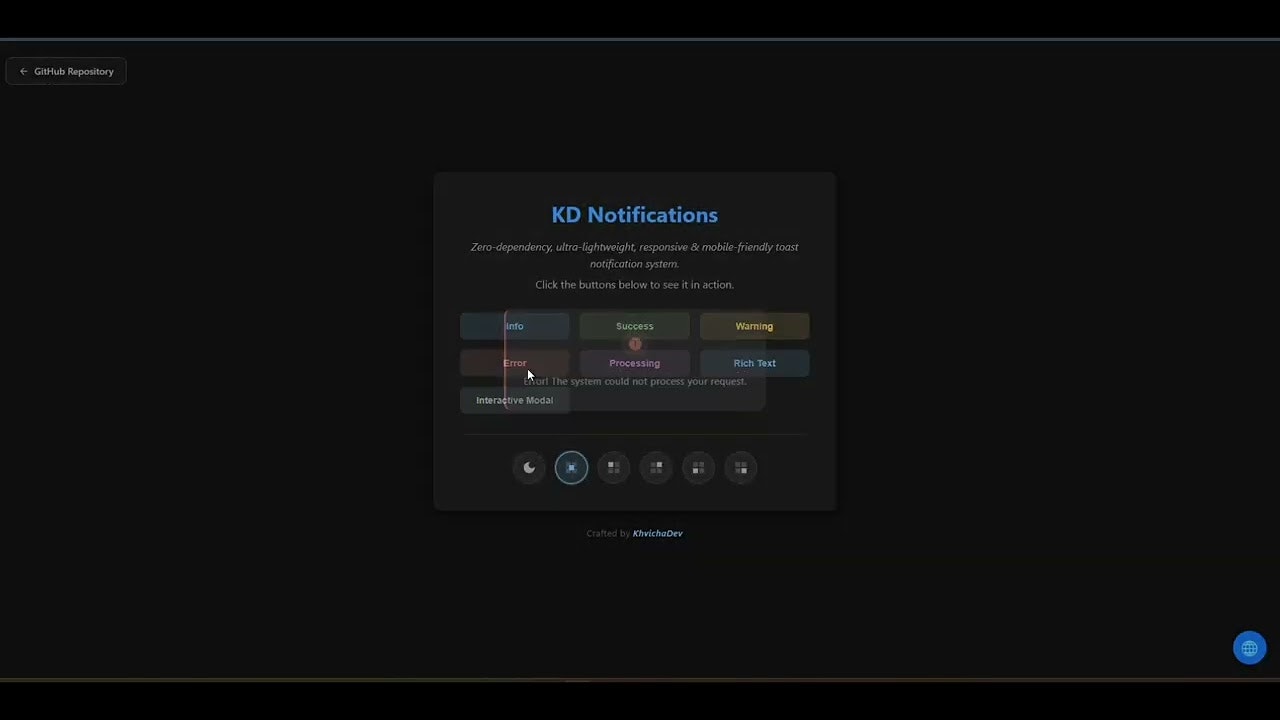The image size is (1280, 720).
Task: Click the spinning processing indicator icon
Action: pos(634,344)
